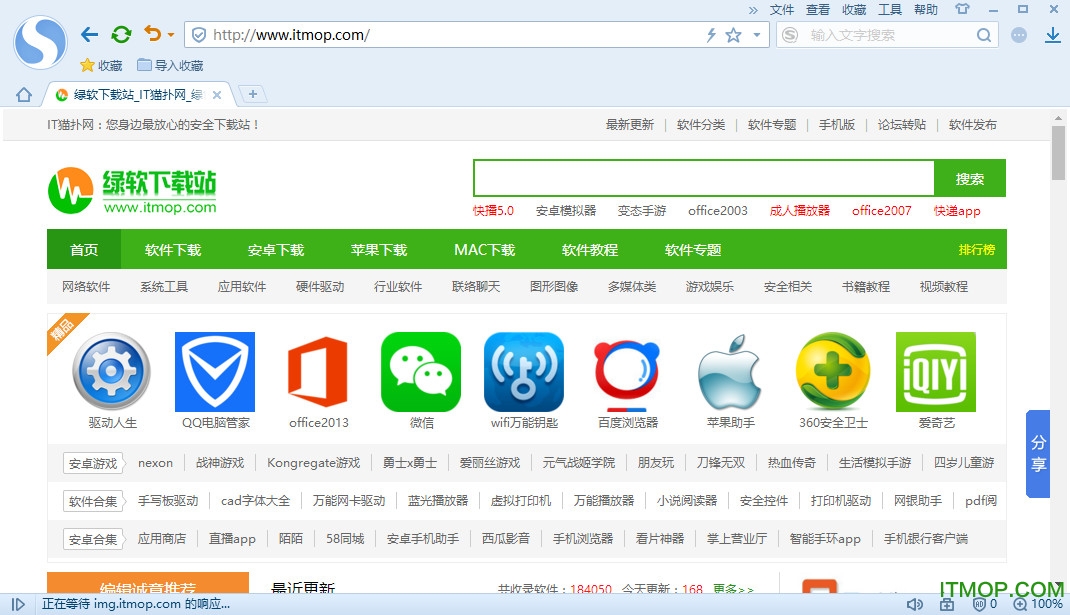The image size is (1070, 615).
Task: Open the 查看 menu
Action: (x=818, y=10)
